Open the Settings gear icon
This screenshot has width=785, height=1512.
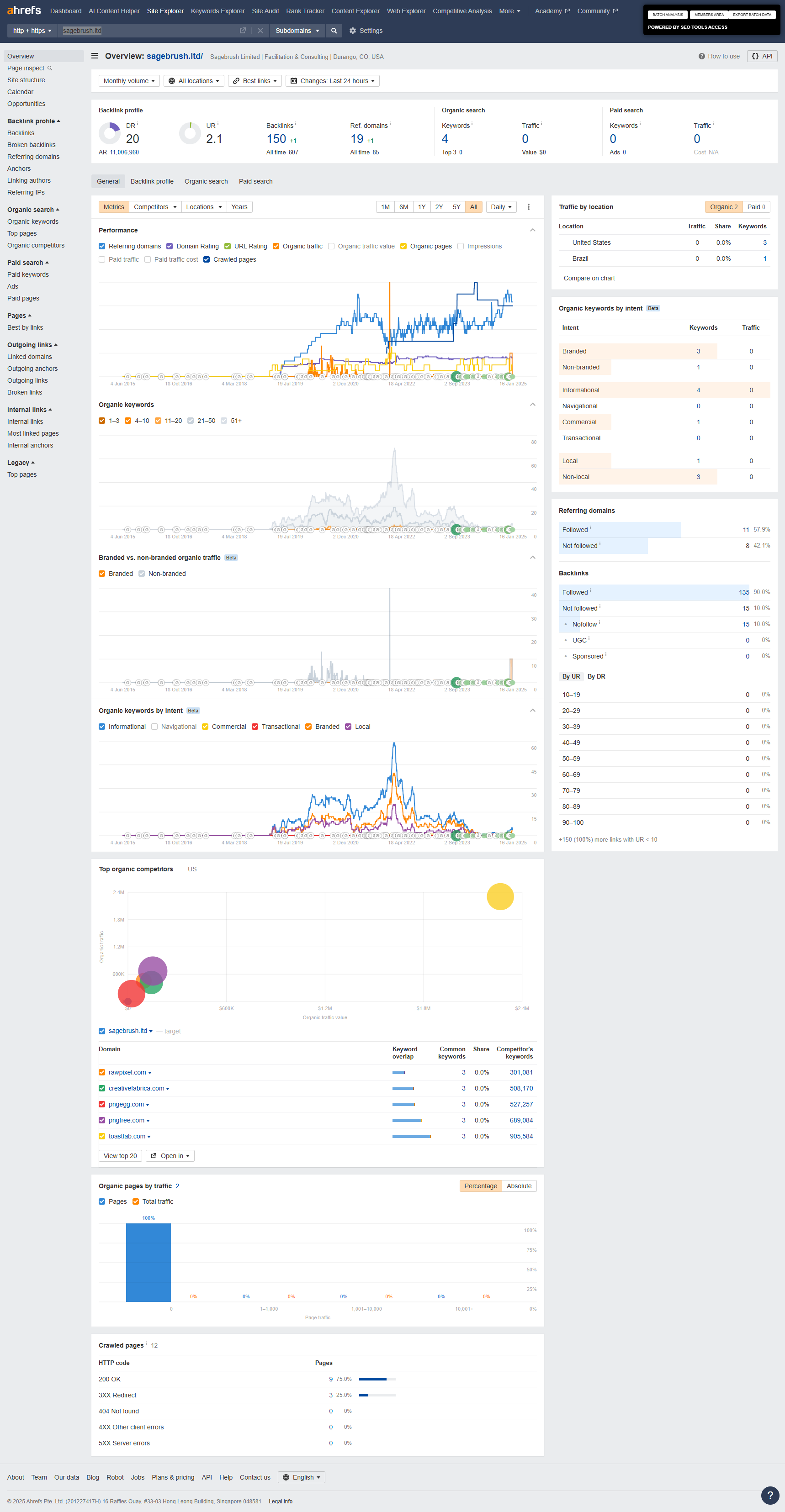(x=353, y=31)
